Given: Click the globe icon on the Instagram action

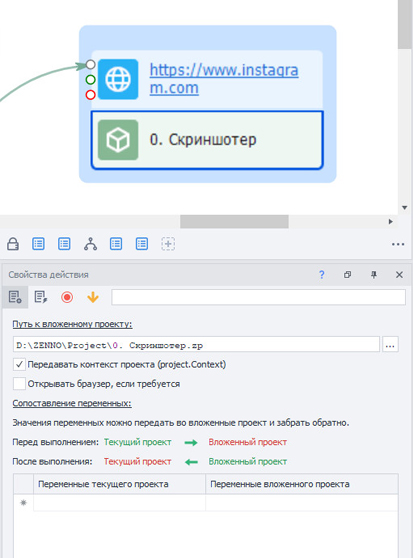Looking at the screenshot, I should click(118, 79).
